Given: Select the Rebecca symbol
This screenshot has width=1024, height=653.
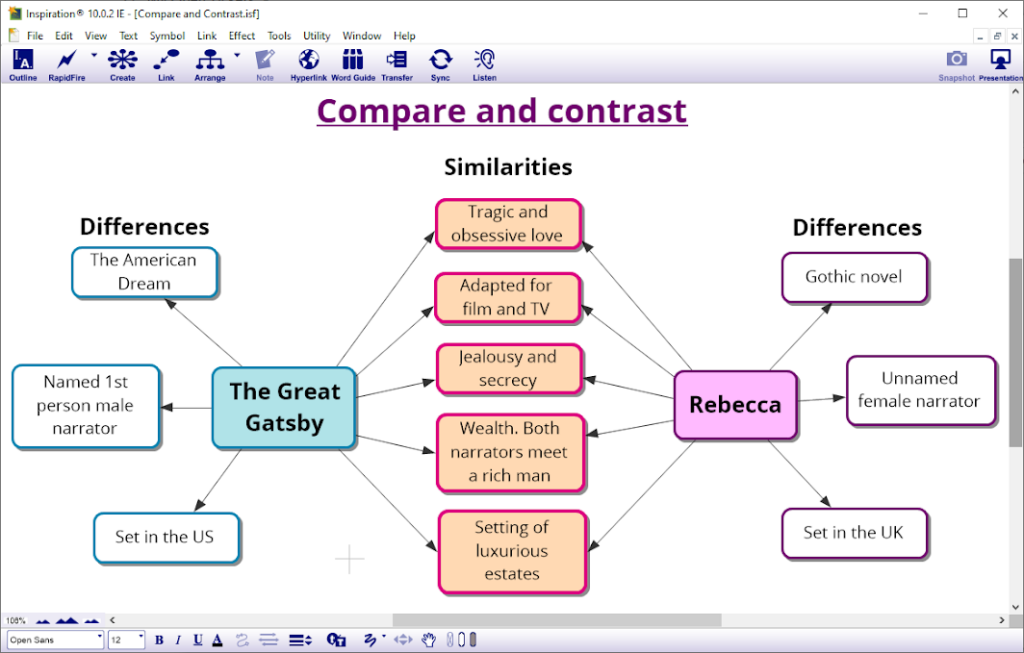Looking at the screenshot, I should tap(735, 405).
